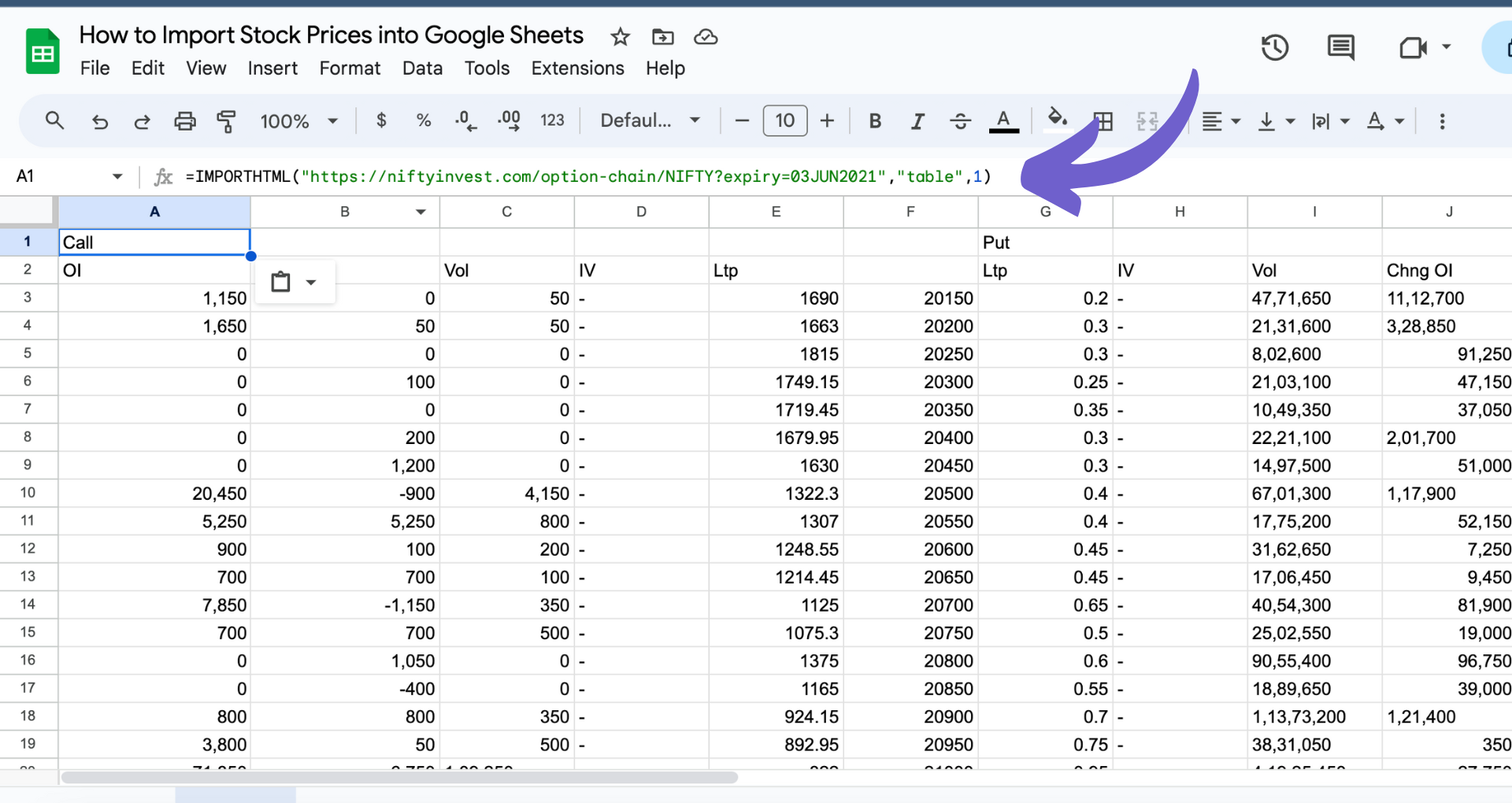Click the A1 name box field
This screenshot has height=803, width=1512.
69,176
